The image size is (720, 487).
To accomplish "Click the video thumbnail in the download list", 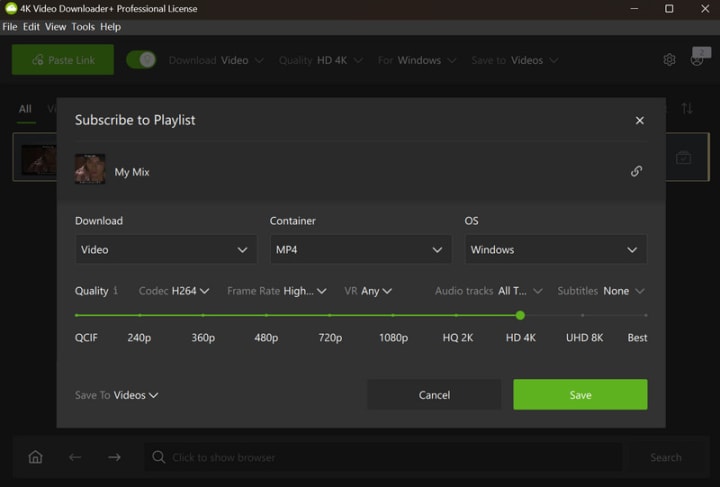I will [x=39, y=160].
